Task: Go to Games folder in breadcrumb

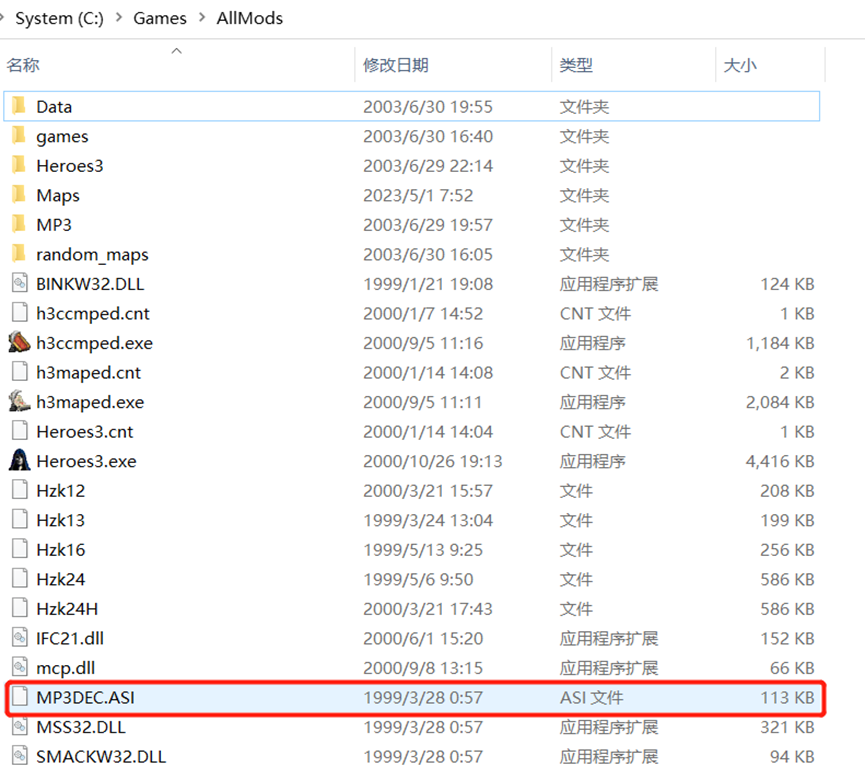Action: pyautogui.click(x=160, y=18)
